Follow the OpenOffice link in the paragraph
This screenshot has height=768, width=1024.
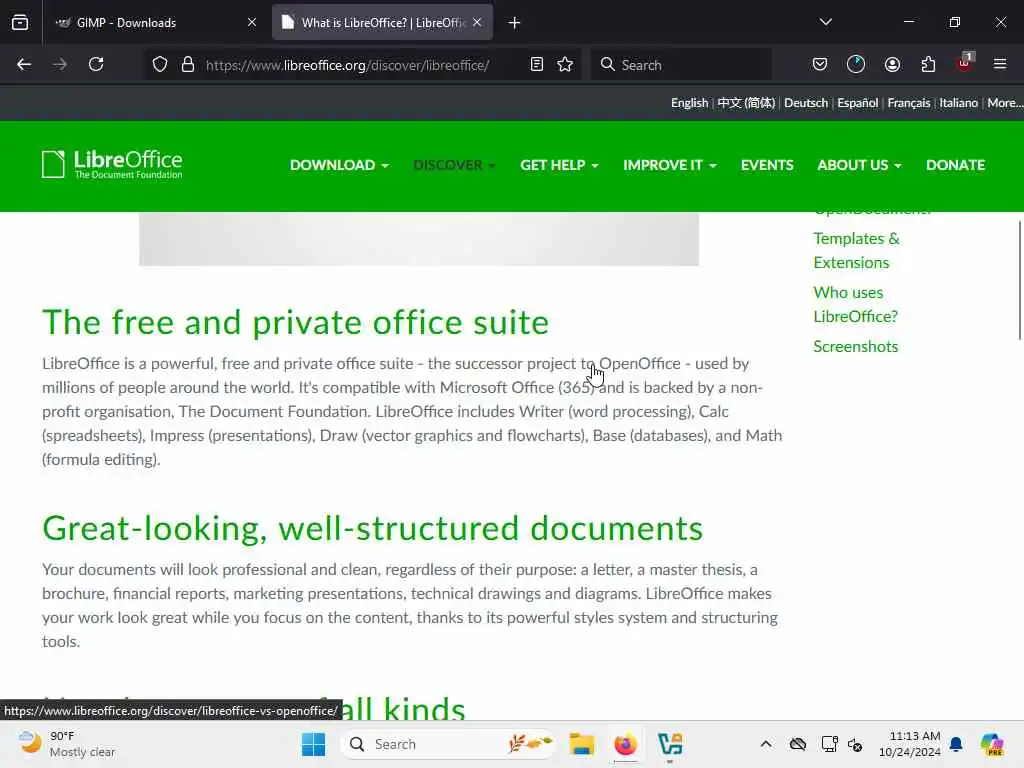coord(639,363)
